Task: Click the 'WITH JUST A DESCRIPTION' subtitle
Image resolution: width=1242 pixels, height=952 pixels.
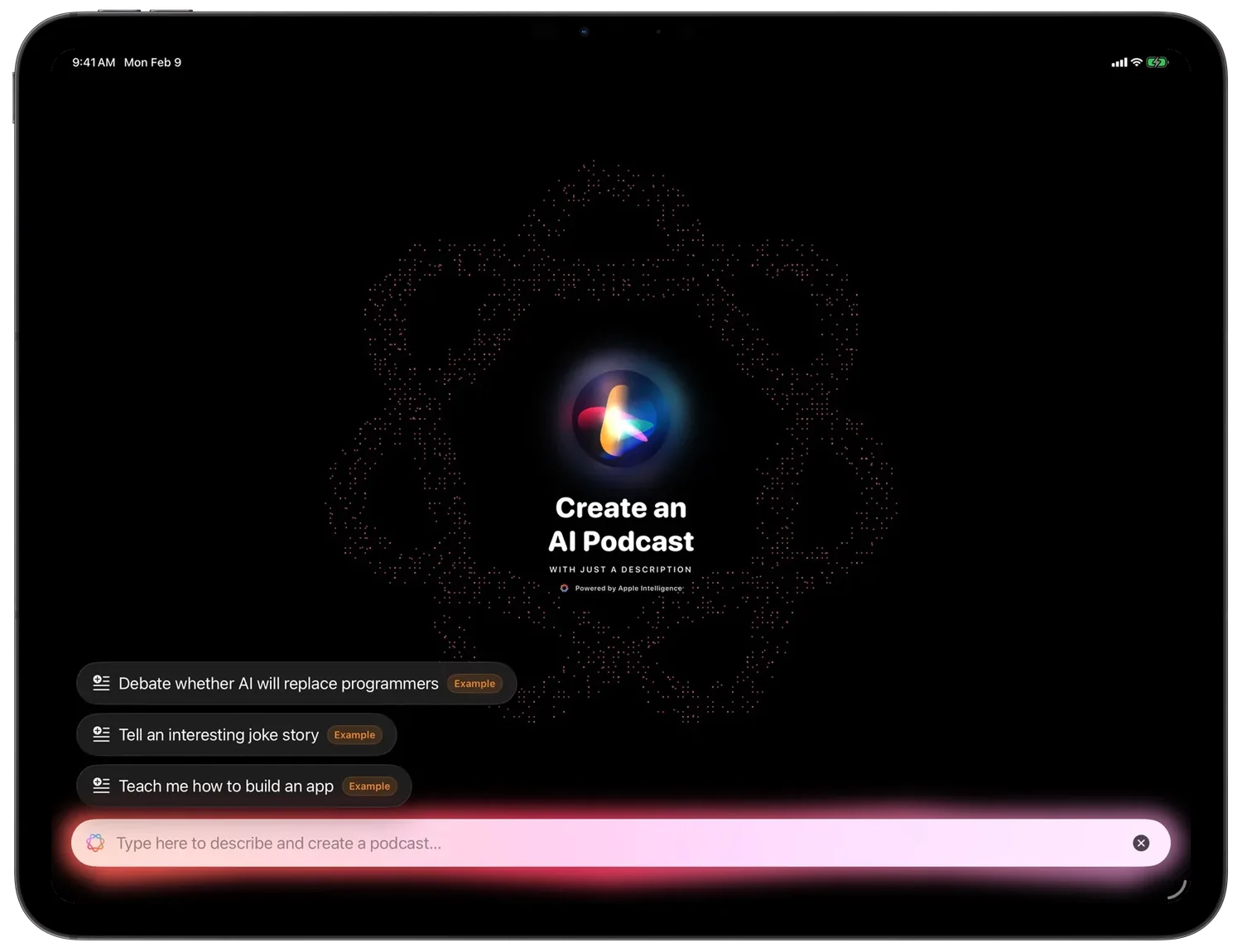Action: coord(620,570)
